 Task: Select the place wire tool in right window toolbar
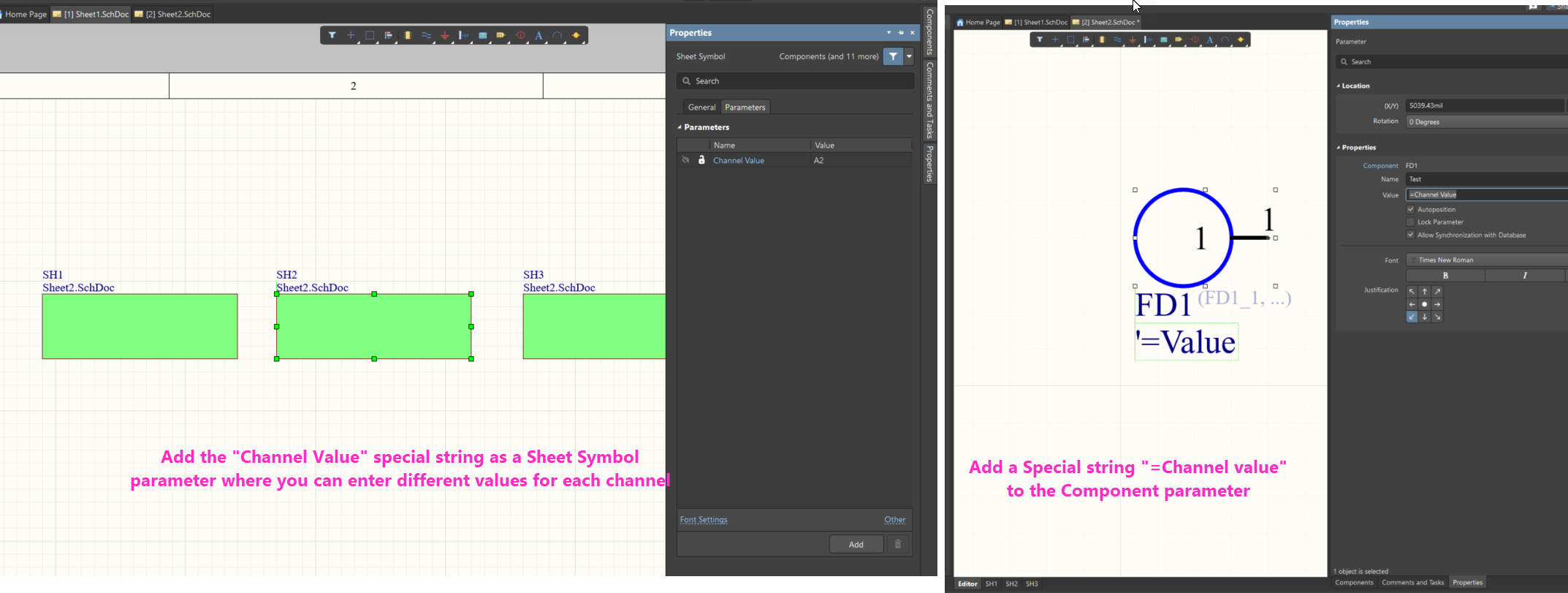point(1117,39)
